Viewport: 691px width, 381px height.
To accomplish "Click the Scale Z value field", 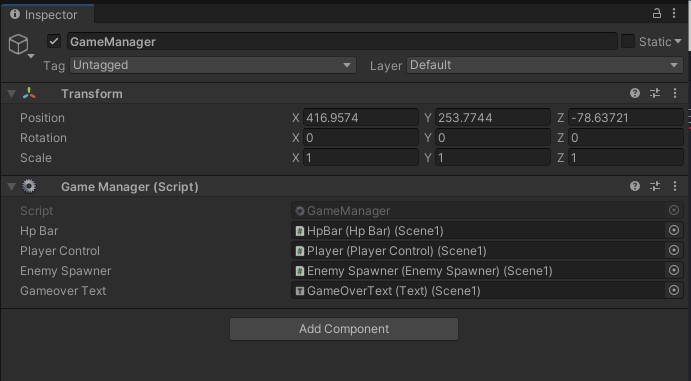I will 626,158.
